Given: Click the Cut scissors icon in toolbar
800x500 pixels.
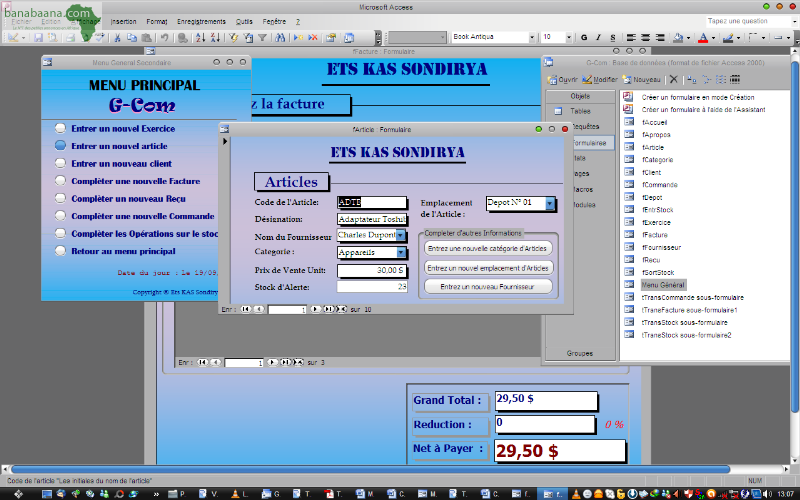Looking at the screenshot, I should (117, 37).
